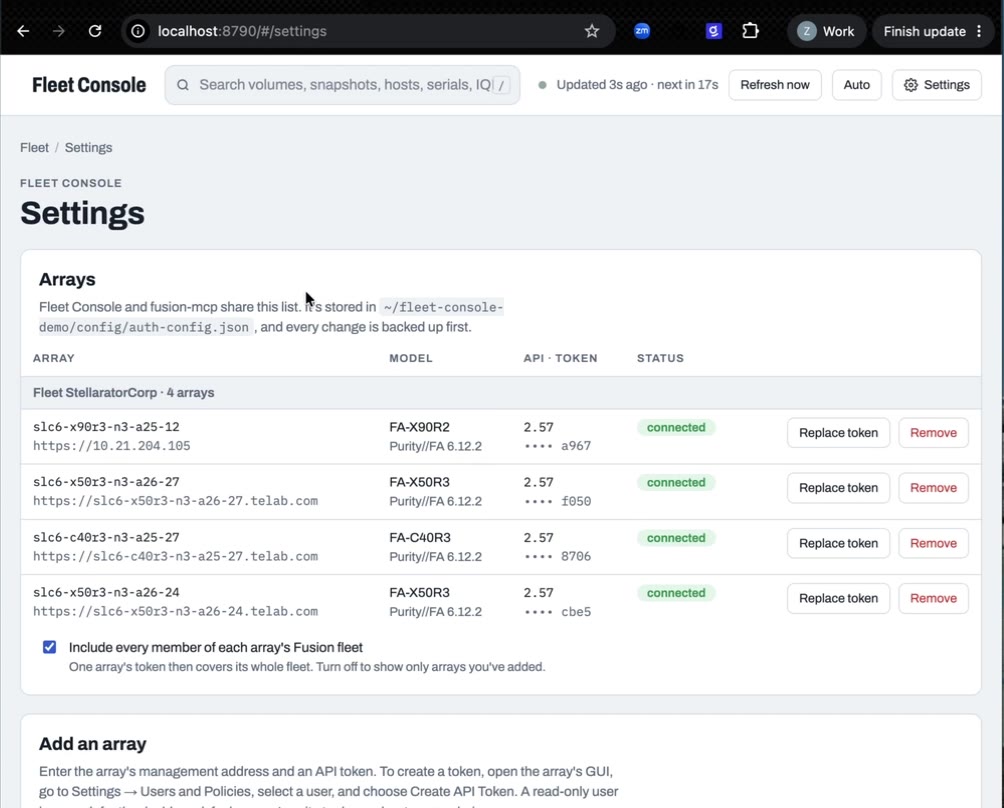Click token ending a967

557,446
